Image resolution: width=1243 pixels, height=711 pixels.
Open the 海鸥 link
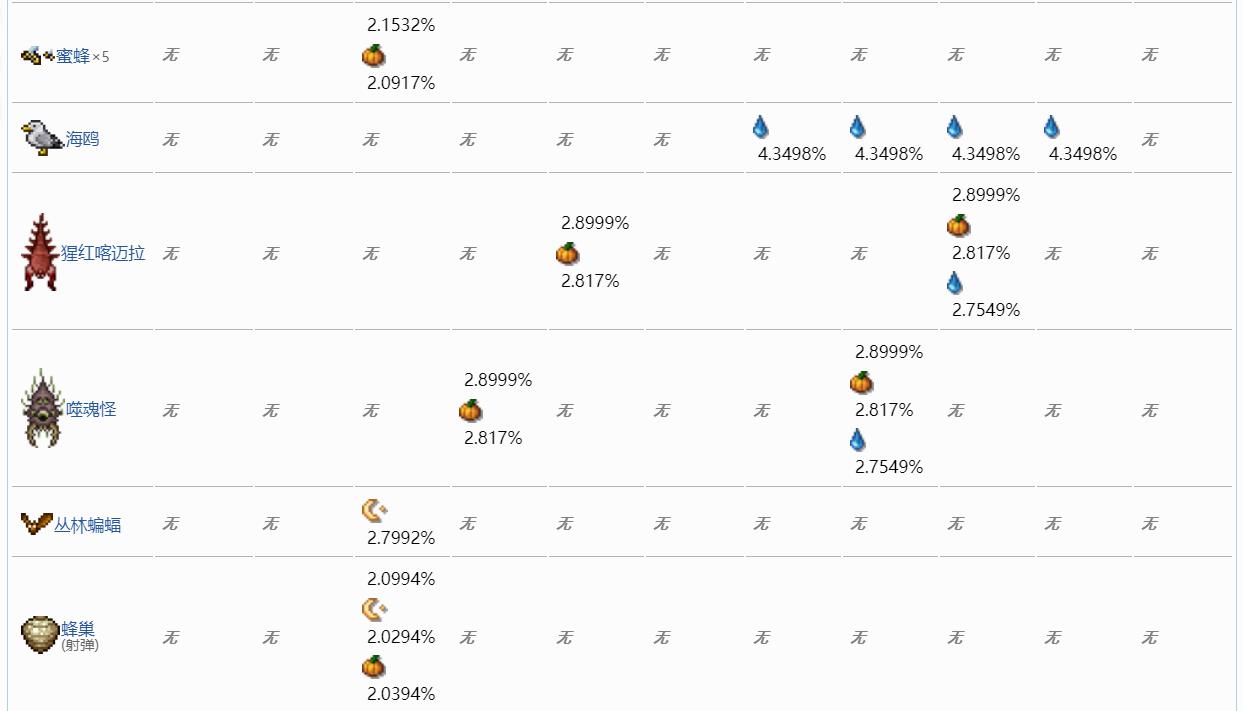coord(83,139)
